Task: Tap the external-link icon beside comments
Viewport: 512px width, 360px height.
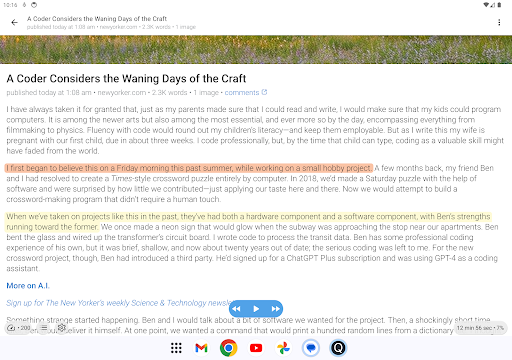Action: point(264,92)
